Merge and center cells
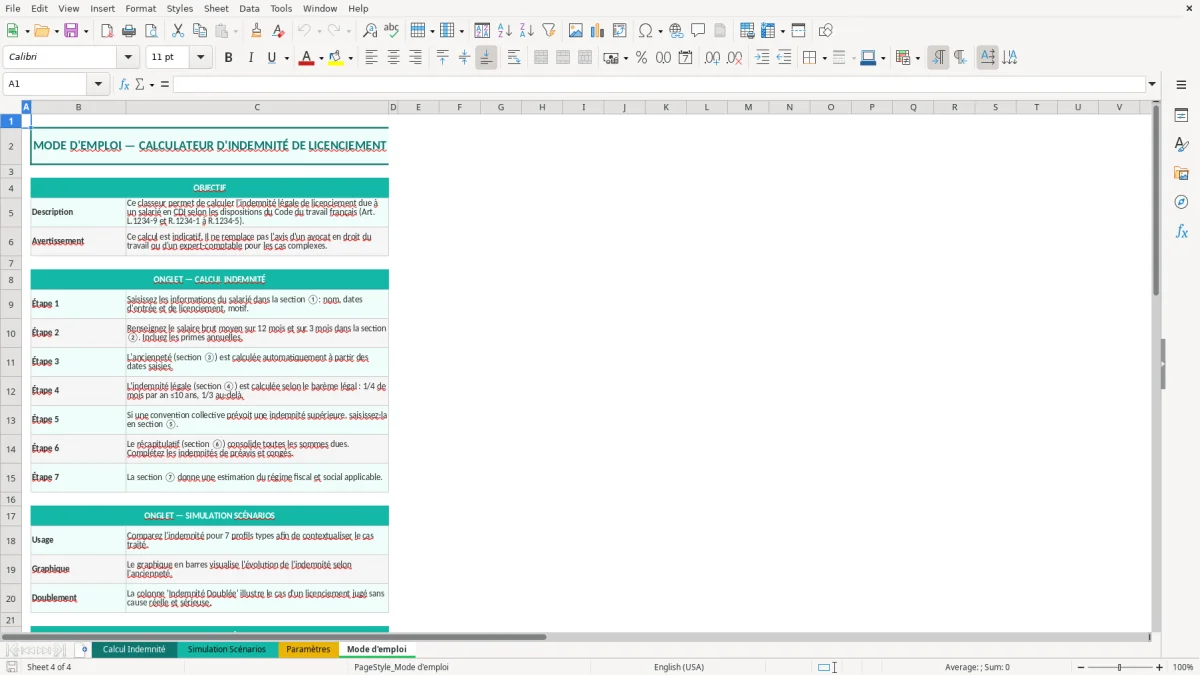The image size is (1200, 675). click(541, 58)
